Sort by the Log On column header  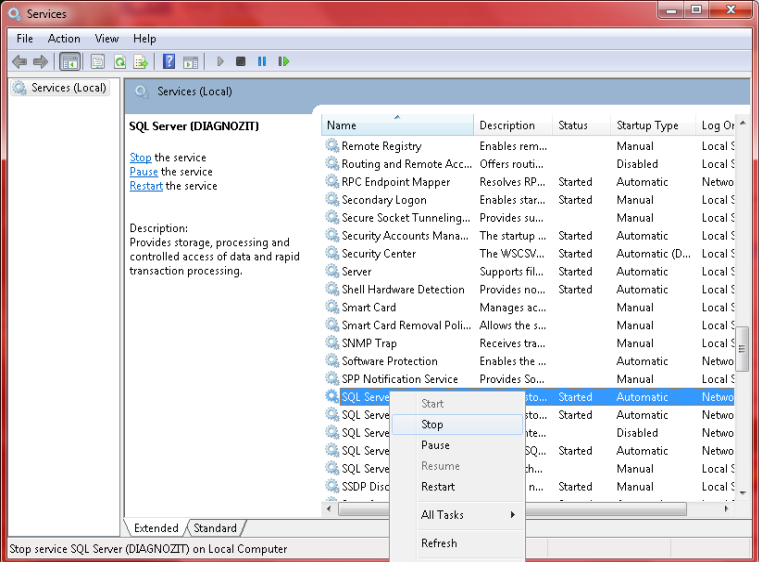pyautogui.click(x=715, y=125)
